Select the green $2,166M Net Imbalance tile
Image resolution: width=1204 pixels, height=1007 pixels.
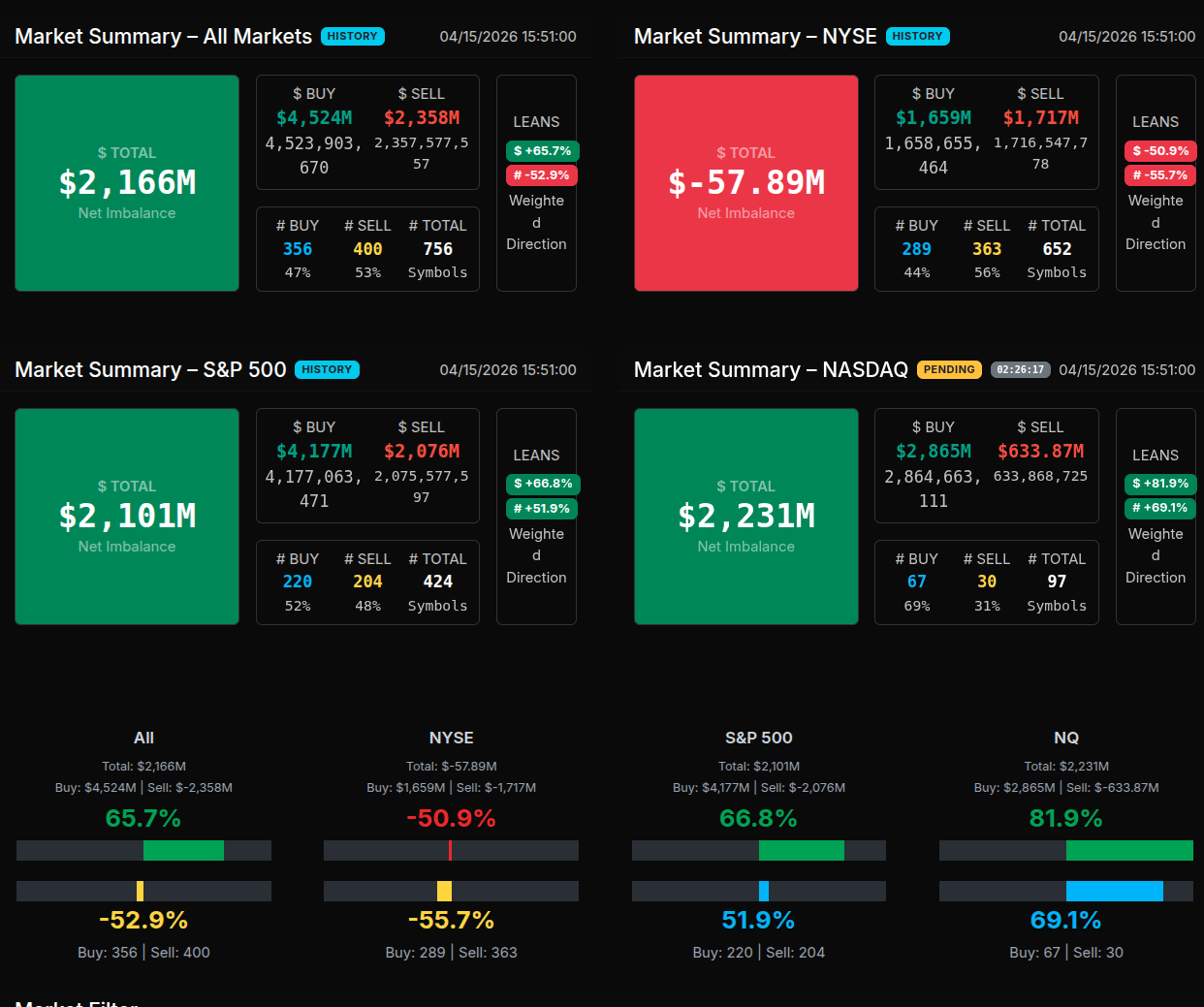(x=127, y=183)
